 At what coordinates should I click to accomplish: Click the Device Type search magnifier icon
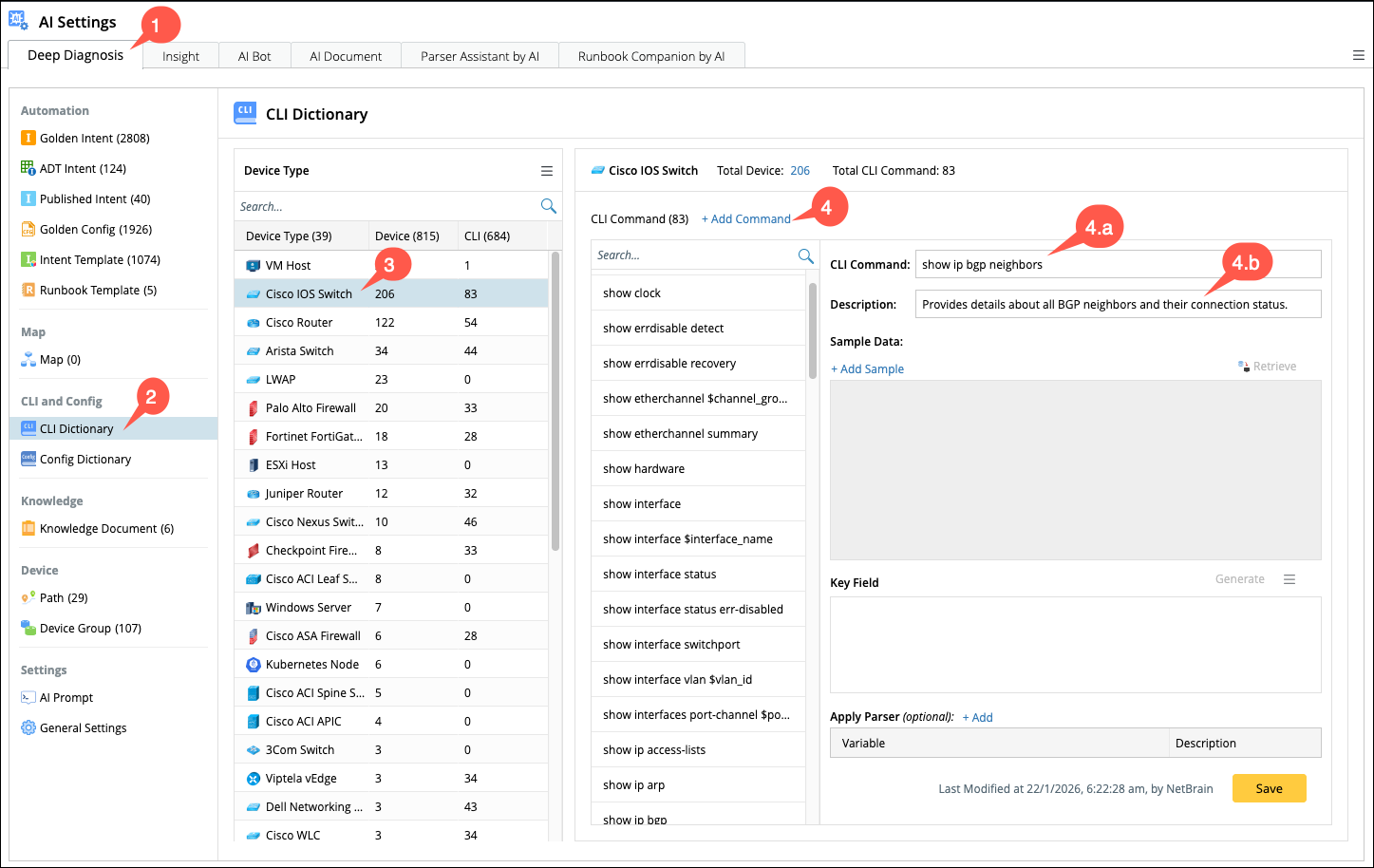click(x=548, y=206)
